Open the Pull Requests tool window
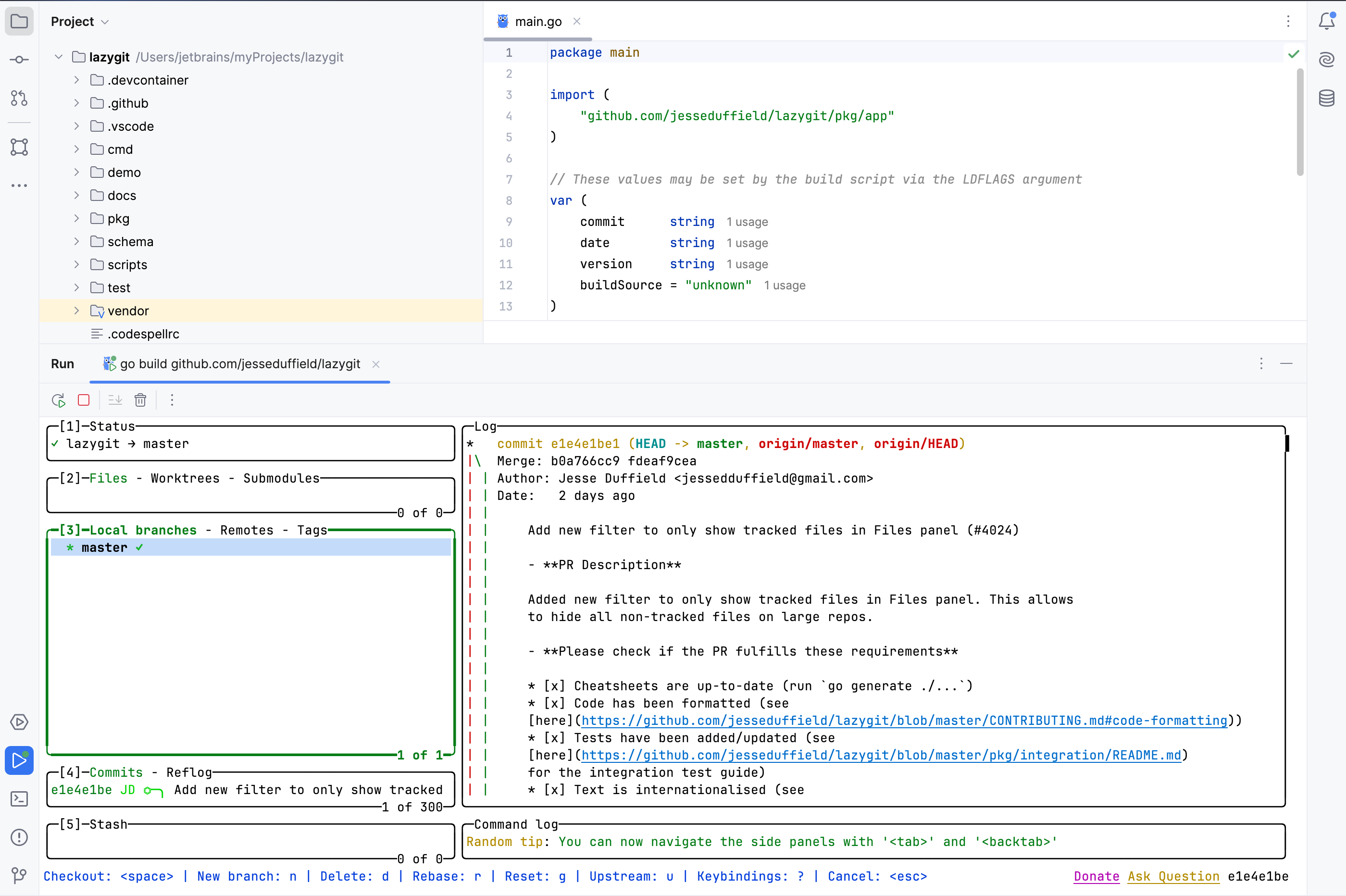The width and height of the screenshot is (1346, 896). pos(19,98)
